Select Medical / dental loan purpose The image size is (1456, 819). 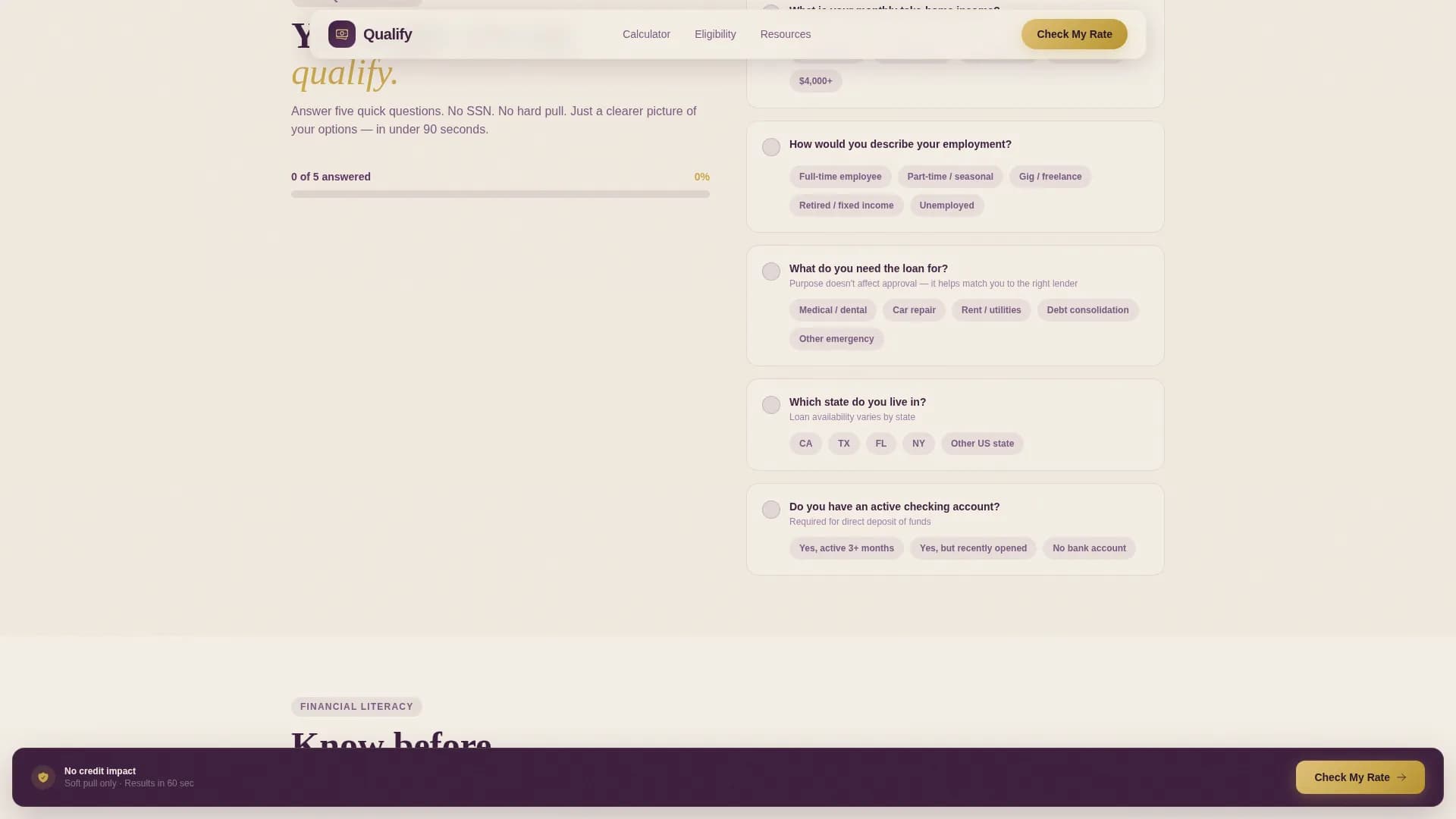tap(833, 310)
